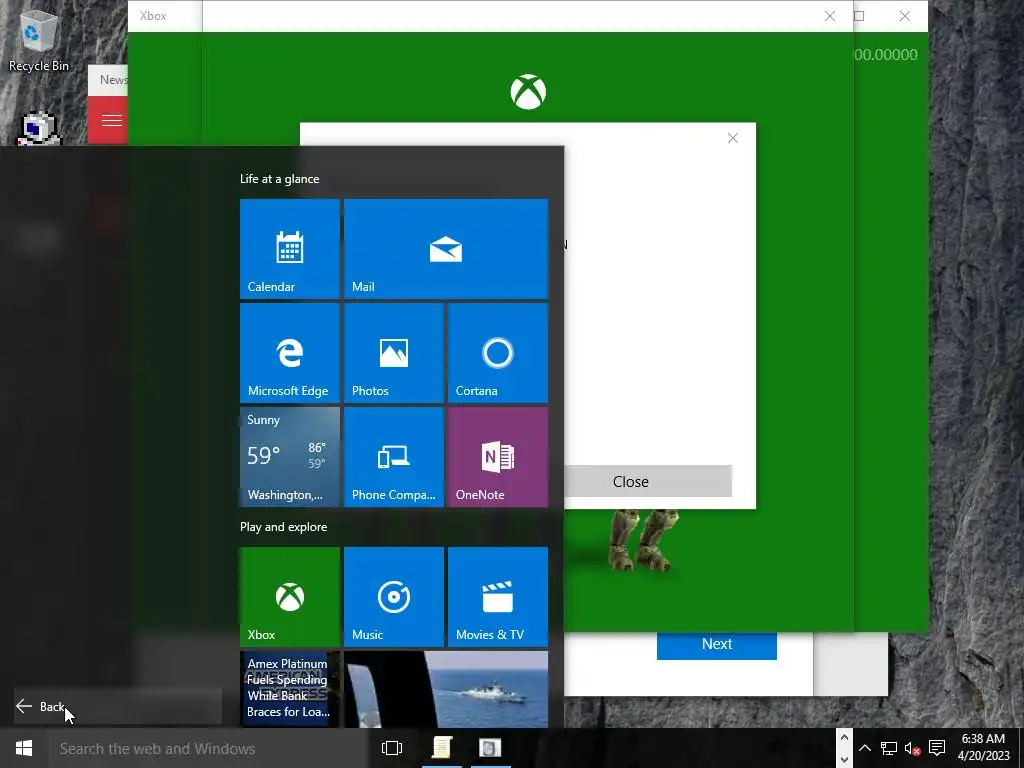The image size is (1024, 768).
Task: Dismiss the white Xbox dialog with X
Action: click(x=733, y=138)
